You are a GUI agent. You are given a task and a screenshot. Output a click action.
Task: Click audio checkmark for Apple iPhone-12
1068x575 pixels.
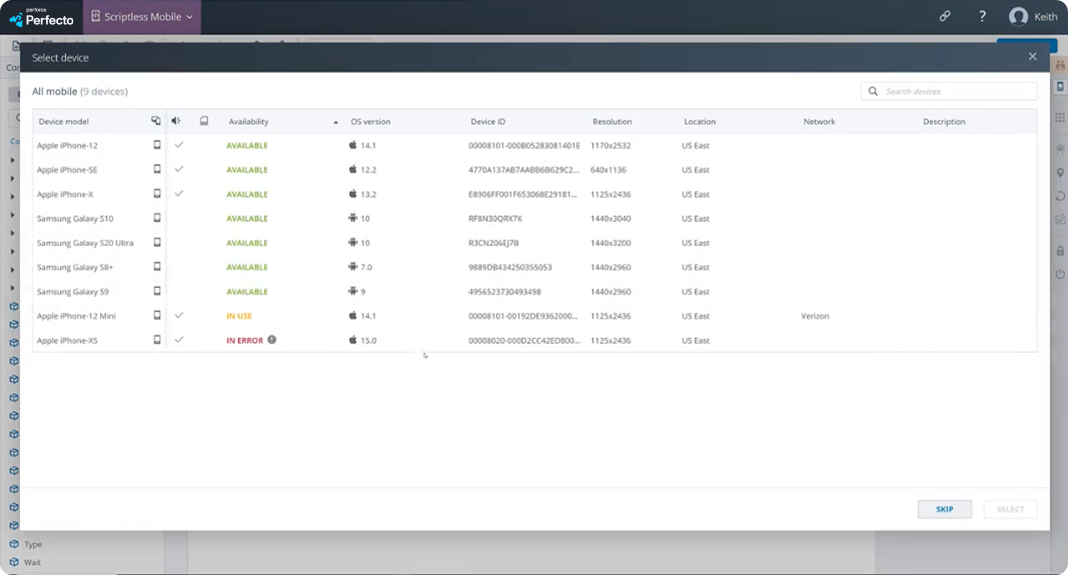point(179,144)
